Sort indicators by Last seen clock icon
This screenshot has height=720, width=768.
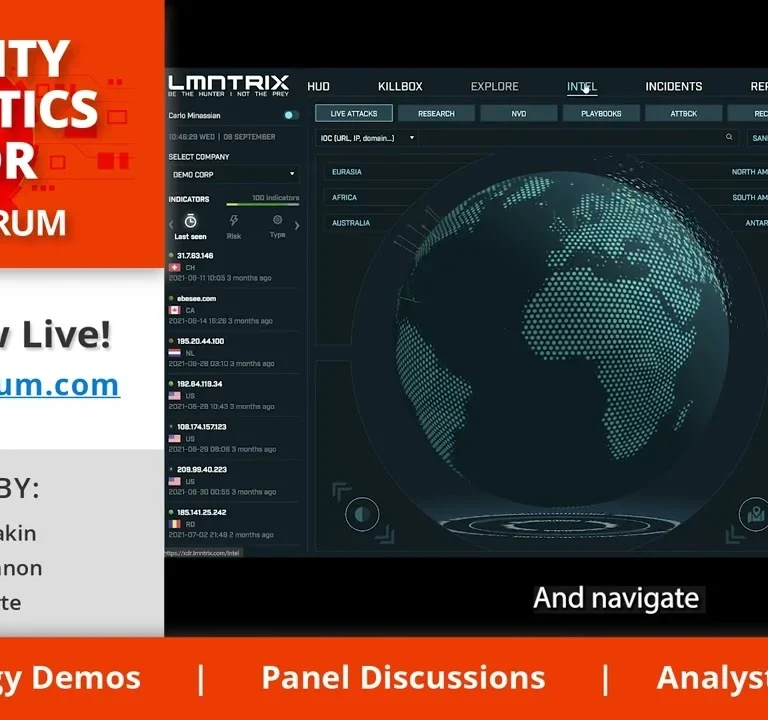(x=191, y=221)
